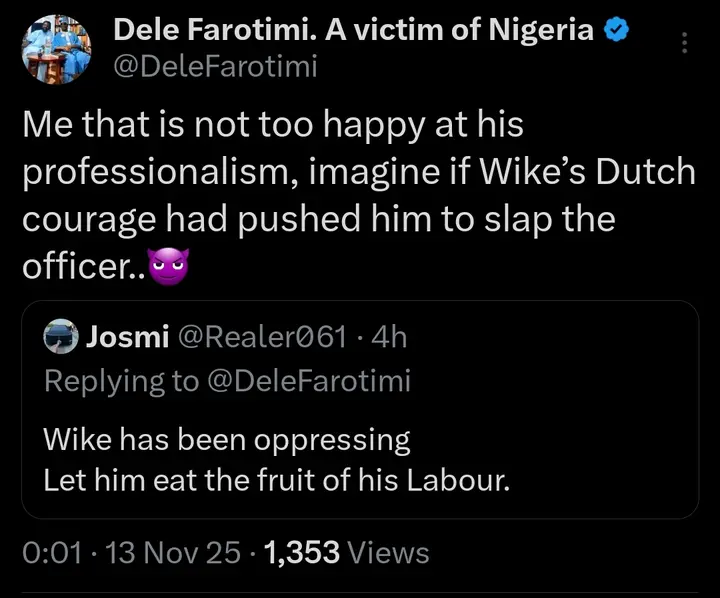Open the tweet's three-dot more options menu
This screenshot has width=720, height=598.
(684, 43)
